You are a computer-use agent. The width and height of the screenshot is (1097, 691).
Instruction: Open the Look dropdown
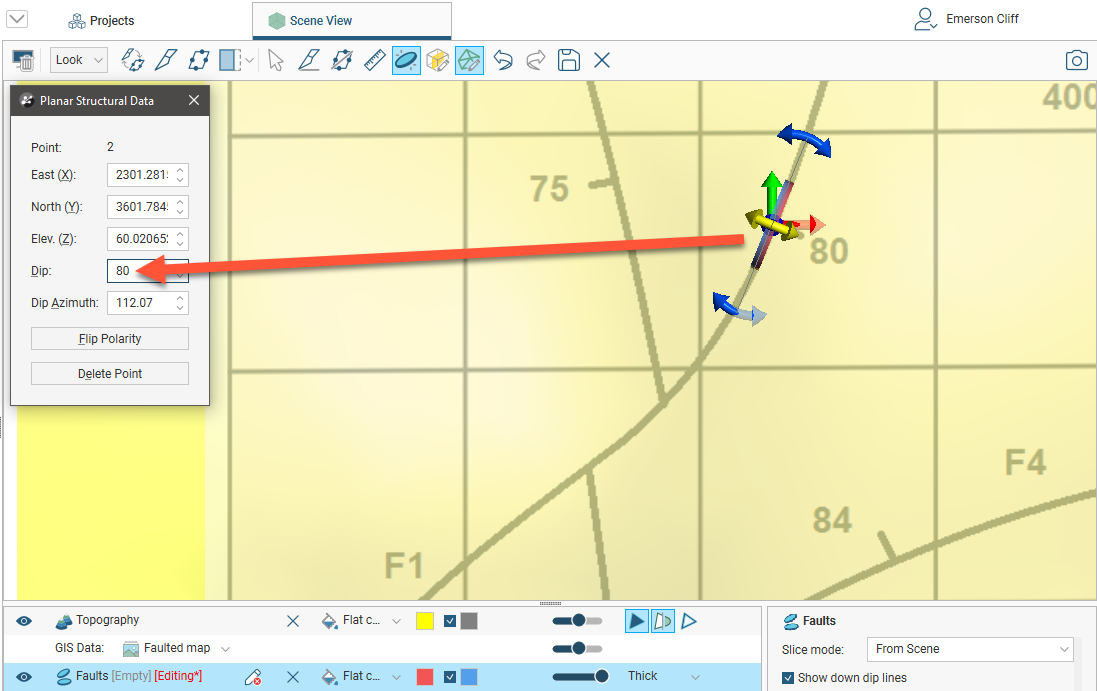coord(78,60)
